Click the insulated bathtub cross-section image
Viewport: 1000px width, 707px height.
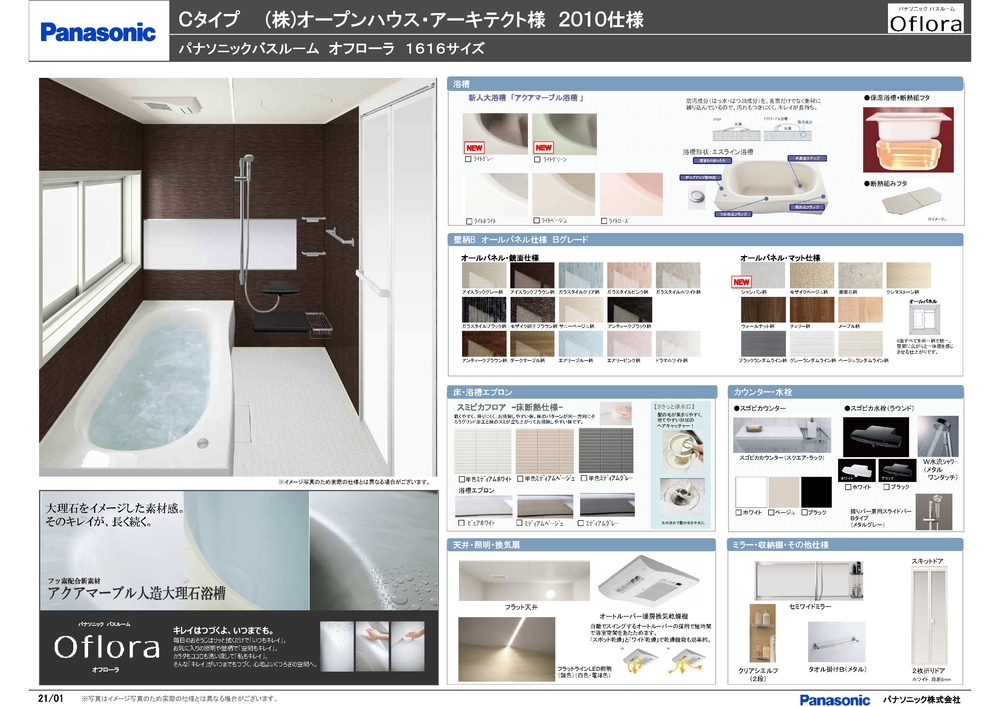908,140
